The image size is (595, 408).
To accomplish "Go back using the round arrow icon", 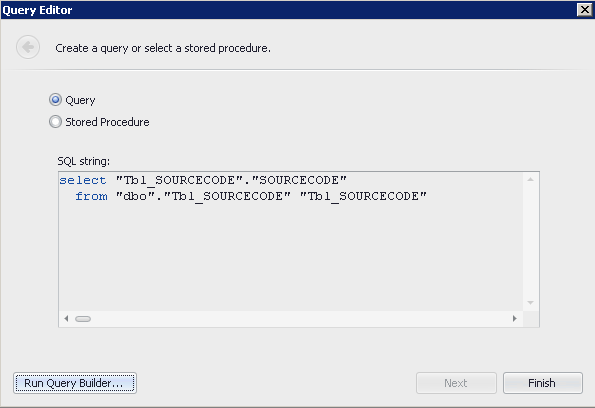I will click(28, 47).
